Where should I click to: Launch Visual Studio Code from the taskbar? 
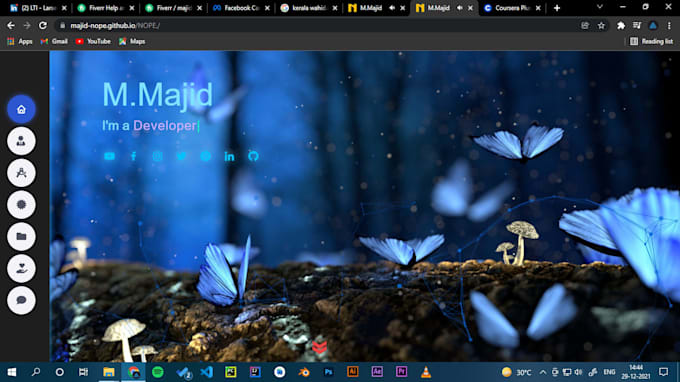point(207,372)
